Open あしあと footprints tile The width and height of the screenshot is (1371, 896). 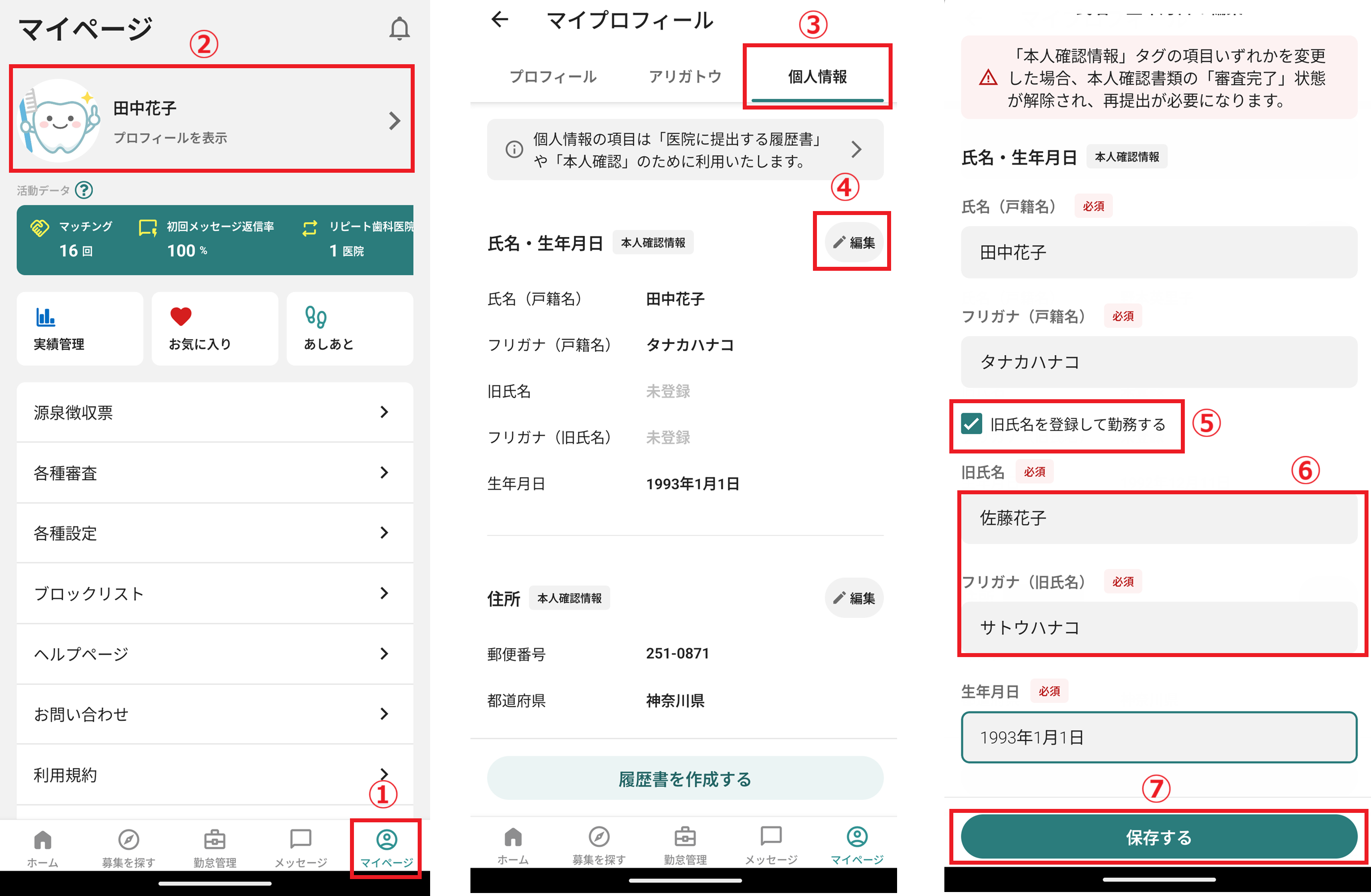point(349,329)
